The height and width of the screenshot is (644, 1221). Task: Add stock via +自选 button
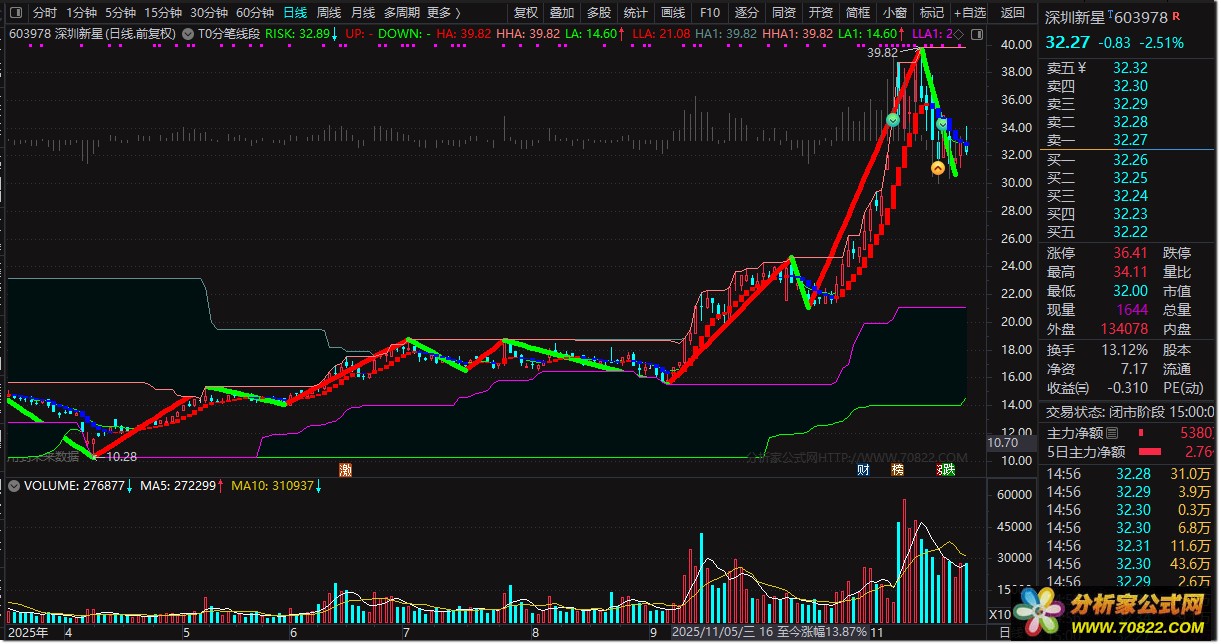tap(969, 13)
